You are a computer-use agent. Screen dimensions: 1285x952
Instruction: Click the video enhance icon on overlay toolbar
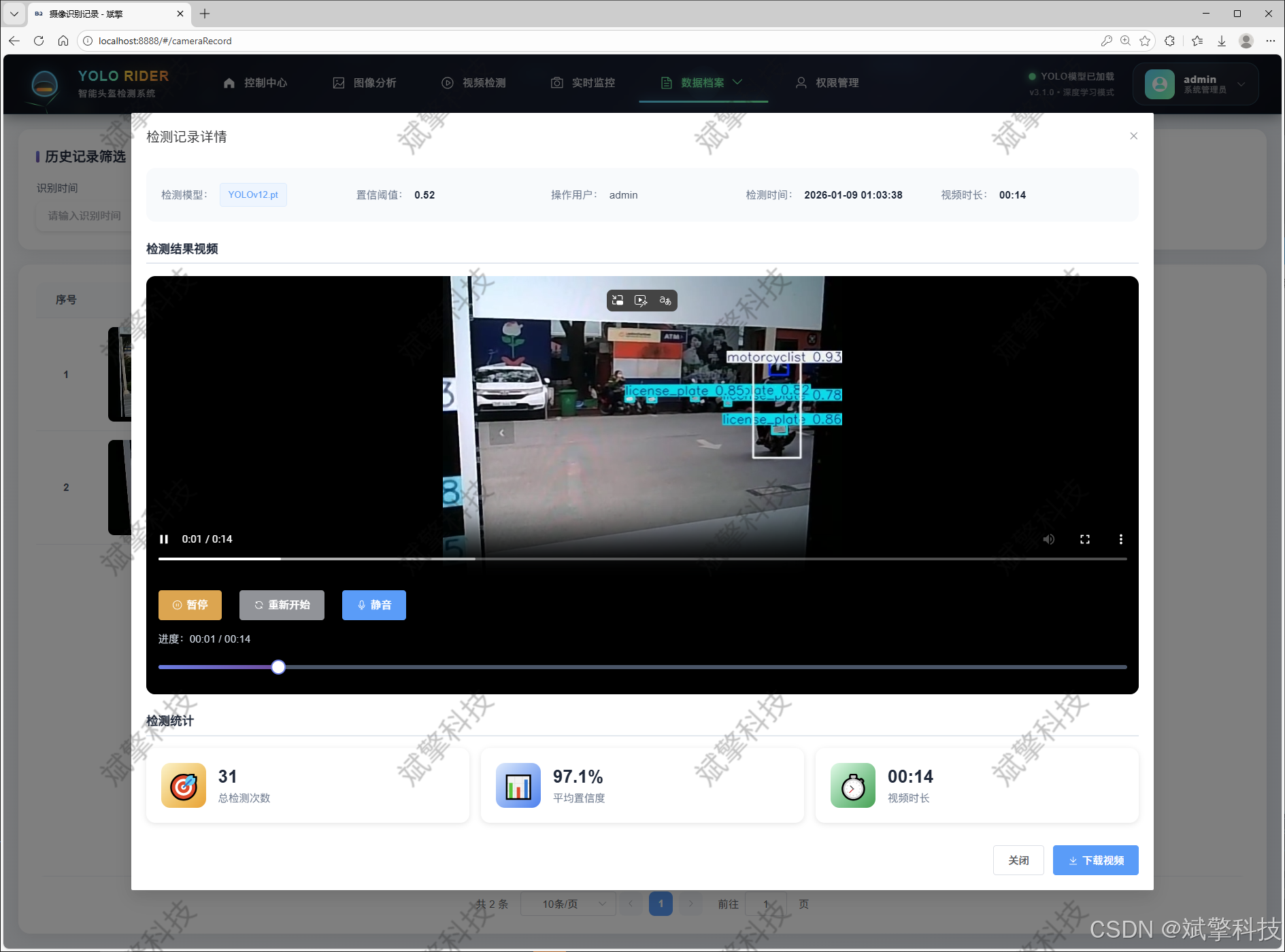pos(641,301)
